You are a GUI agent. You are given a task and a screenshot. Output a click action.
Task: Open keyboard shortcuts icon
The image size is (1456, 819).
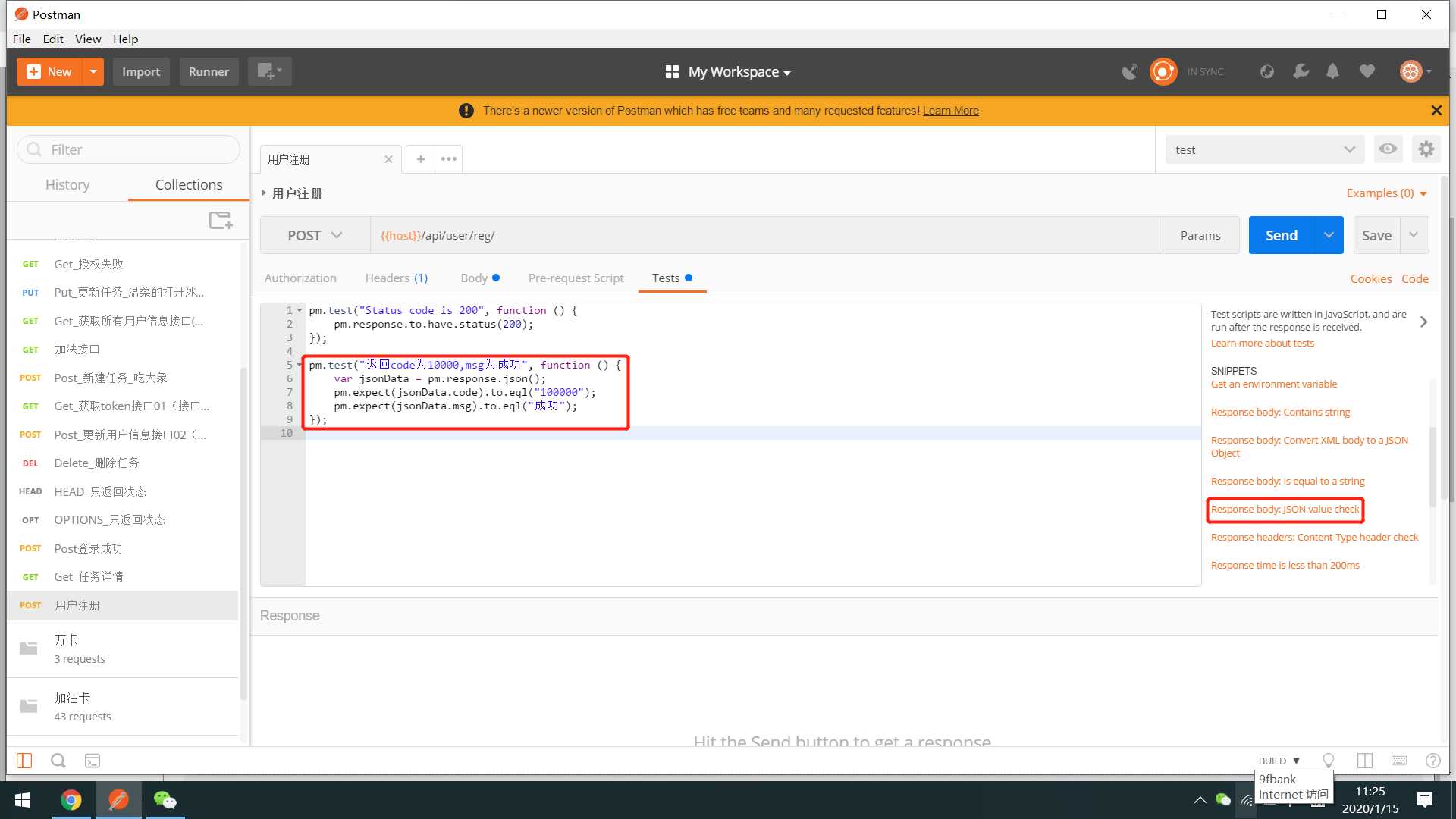click(x=1399, y=761)
